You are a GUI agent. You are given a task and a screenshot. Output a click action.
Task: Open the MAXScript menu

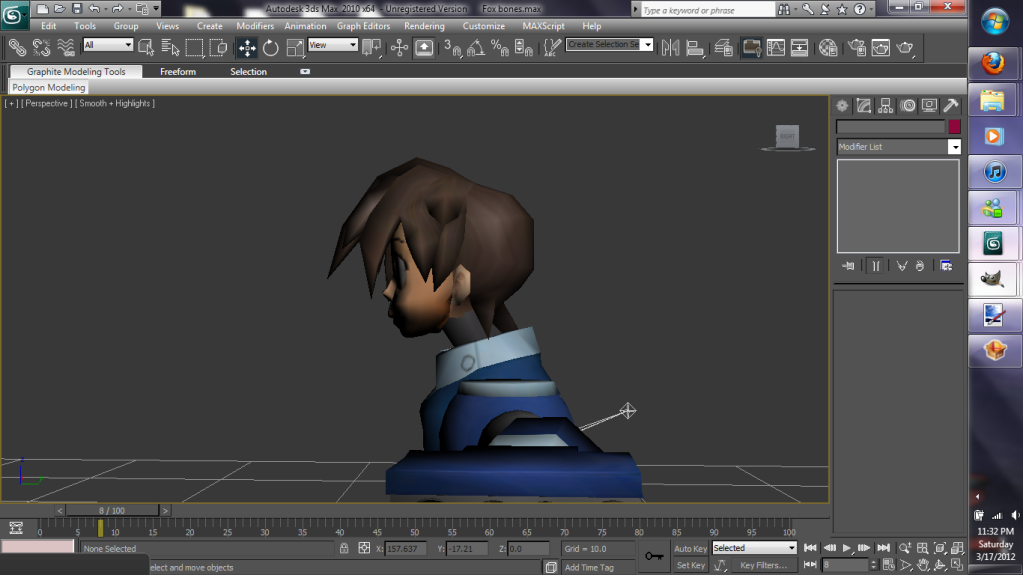pos(543,26)
